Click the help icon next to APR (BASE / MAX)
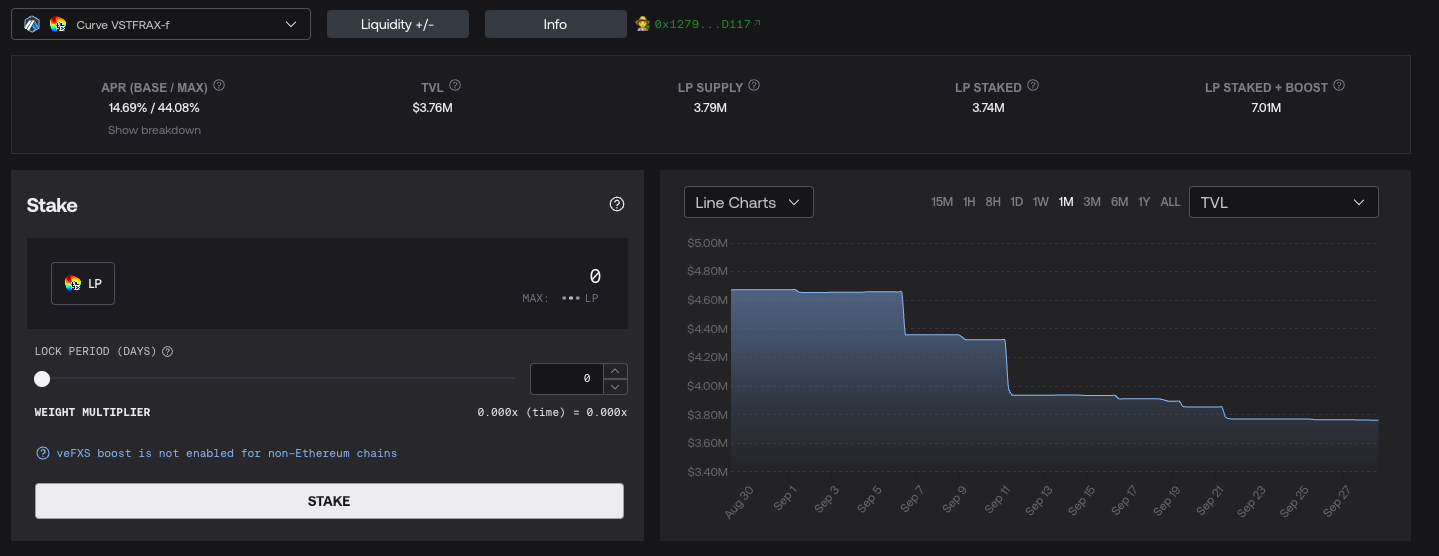The image size is (1439, 556). point(219,86)
